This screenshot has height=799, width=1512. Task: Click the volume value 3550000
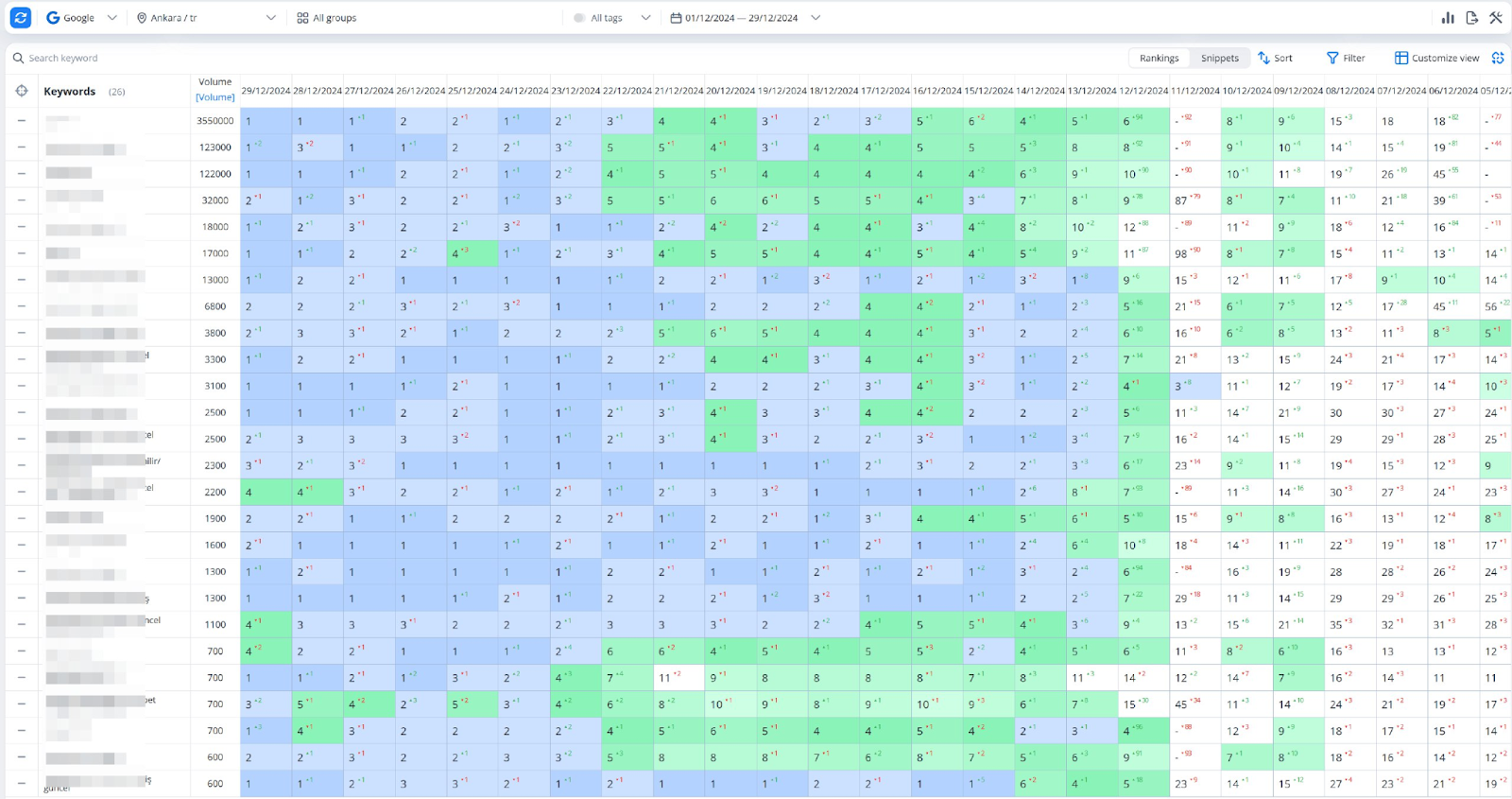coord(215,120)
